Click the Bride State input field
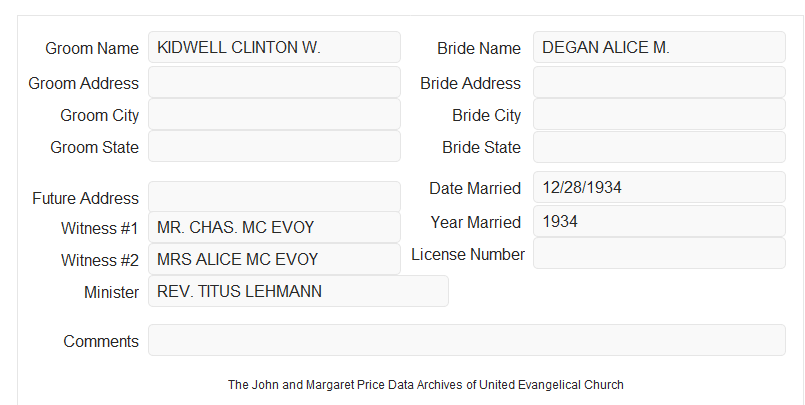Screen dimensions: 805x405 [659, 147]
